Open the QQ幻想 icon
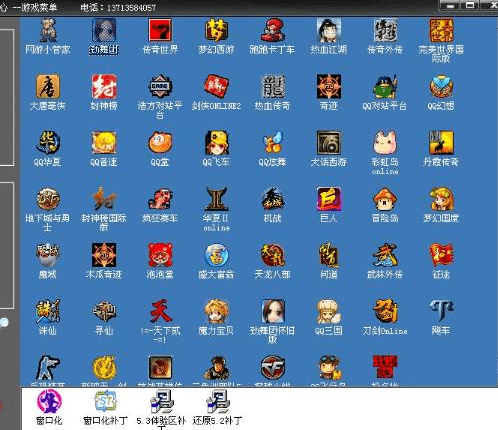498x430 pixels. (x=441, y=87)
